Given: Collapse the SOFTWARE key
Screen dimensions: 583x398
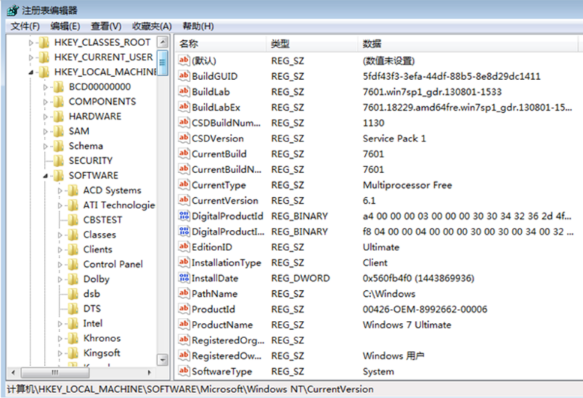Looking at the screenshot, I should [x=45, y=176].
